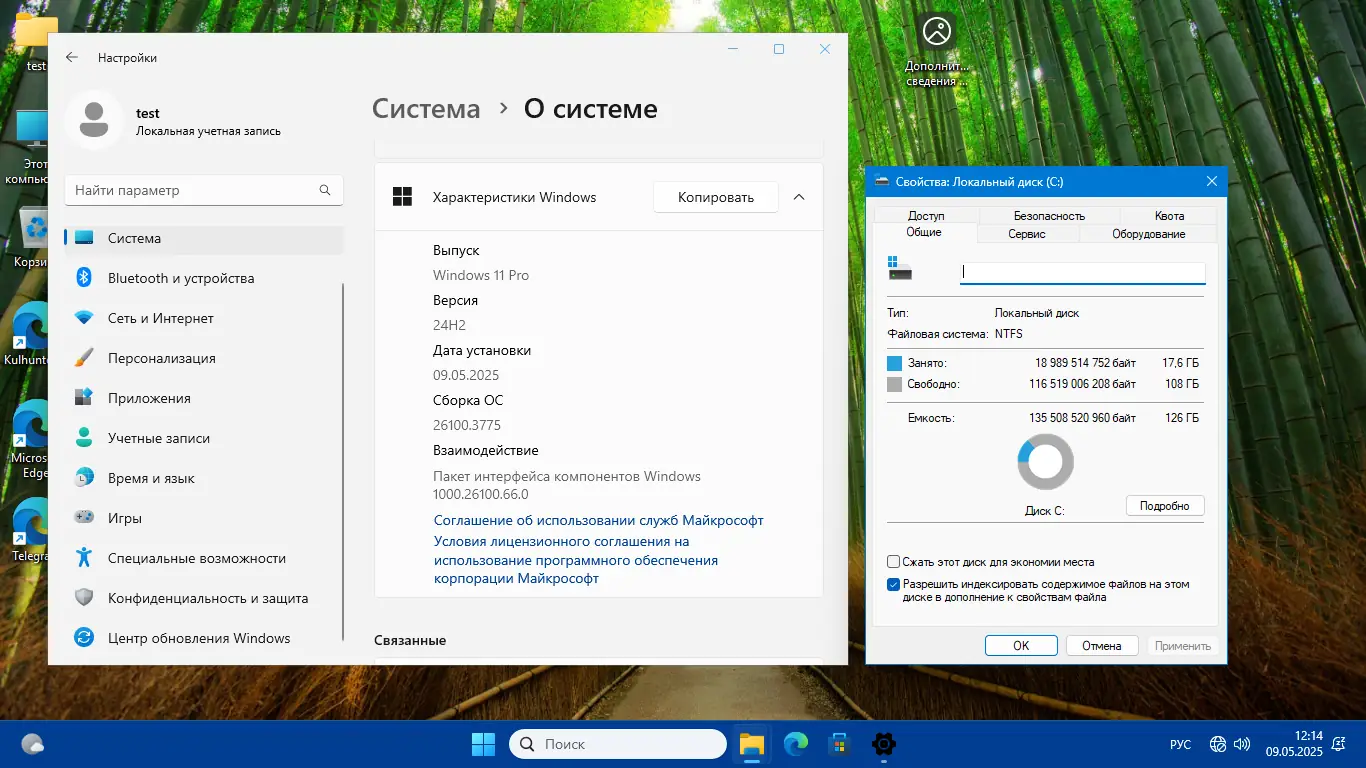The height and width of the screenshot is (768, 1366).
Task: Open Соглашение об использовании служб Майкрософт link
Action: pos(598,520)
